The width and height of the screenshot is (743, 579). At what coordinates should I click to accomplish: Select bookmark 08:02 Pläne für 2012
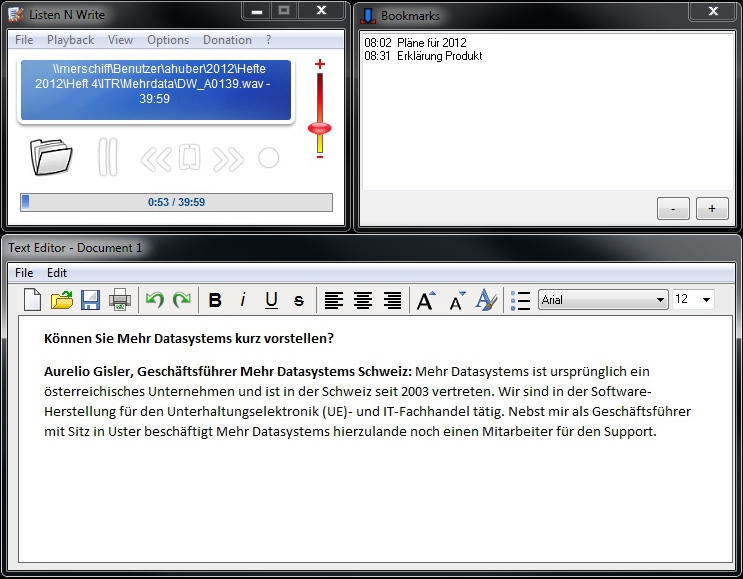click(x=415, y=43)
